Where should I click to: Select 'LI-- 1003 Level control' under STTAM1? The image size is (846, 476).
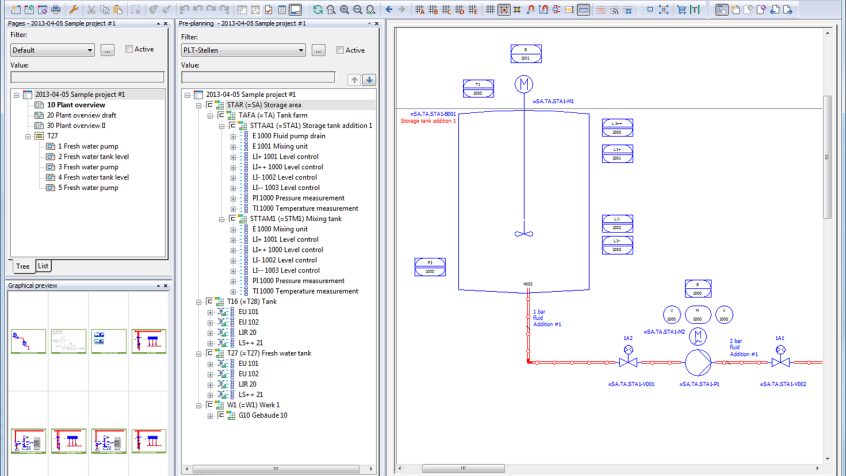pos(286,271)
